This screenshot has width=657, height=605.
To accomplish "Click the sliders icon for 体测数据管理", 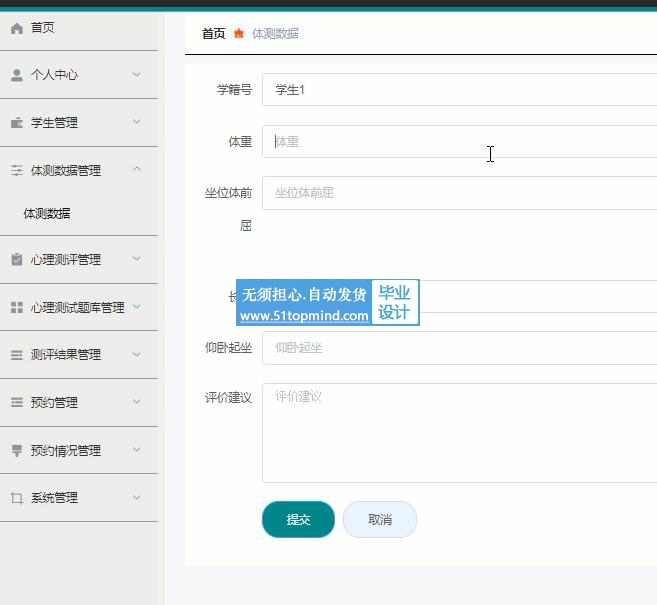I will tap(16, 171).
